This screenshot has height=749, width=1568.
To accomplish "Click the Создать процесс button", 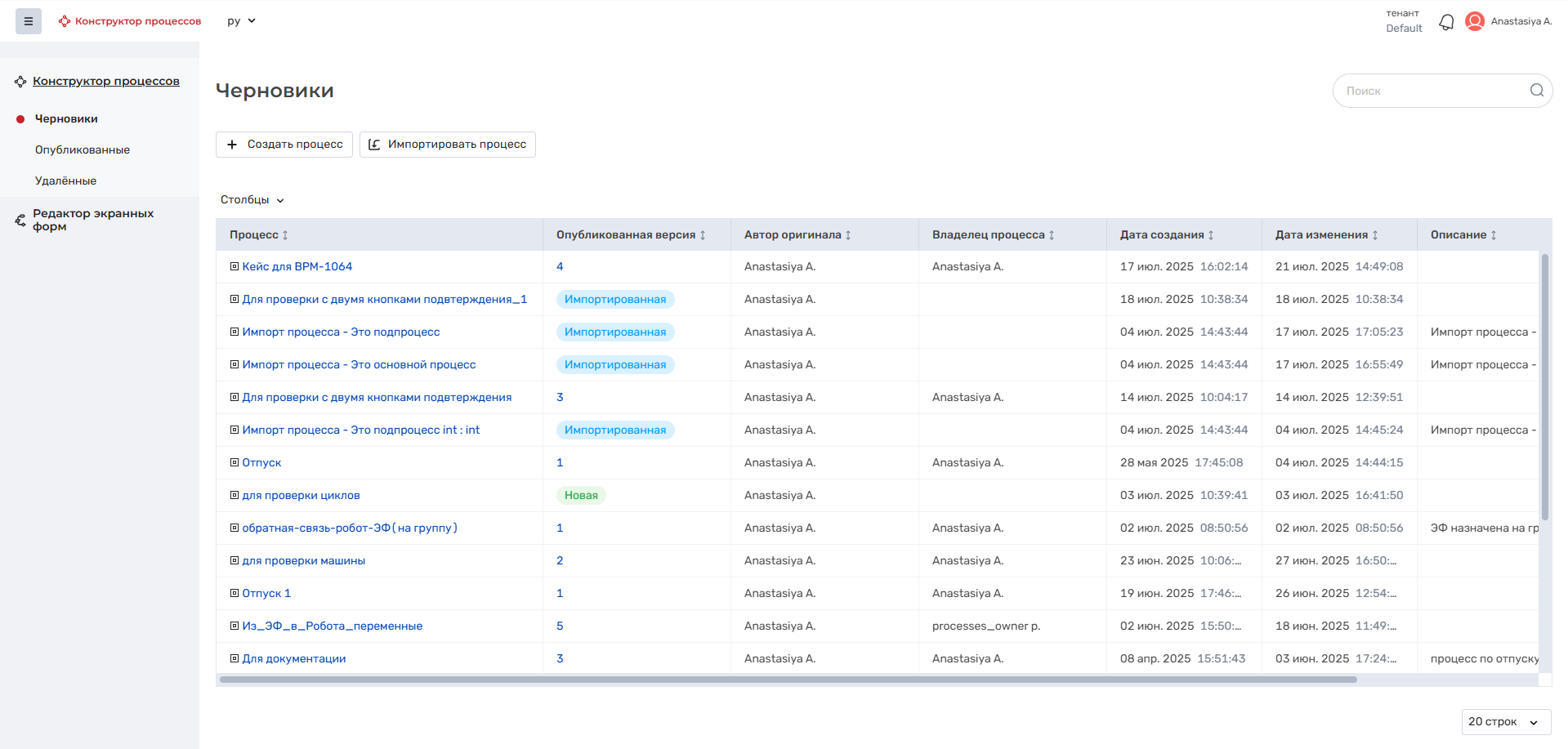I will pyautogui.click(x=284, y=145).
